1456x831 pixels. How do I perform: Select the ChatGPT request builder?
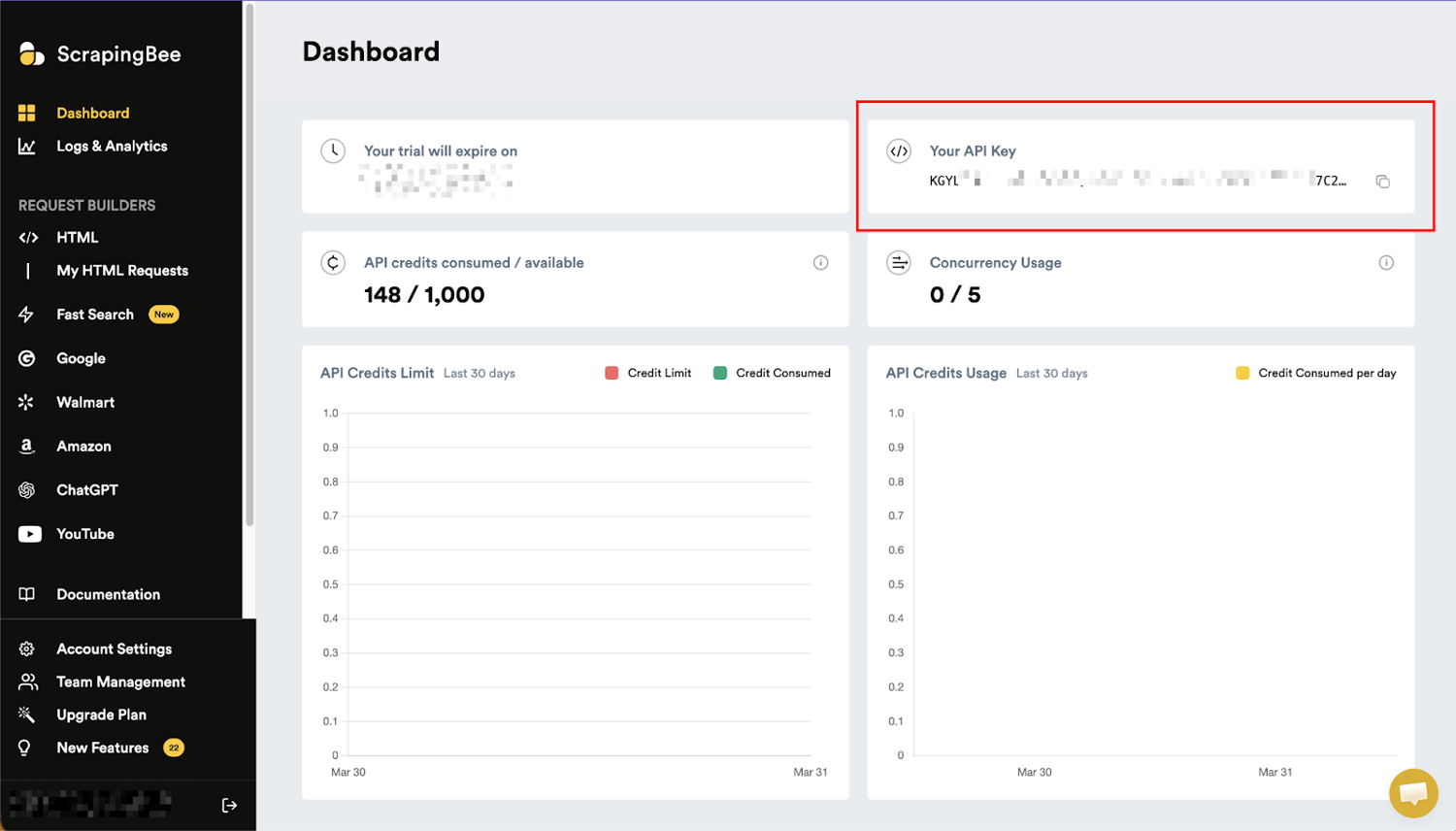pyautogui.click(x=86, y=489)
